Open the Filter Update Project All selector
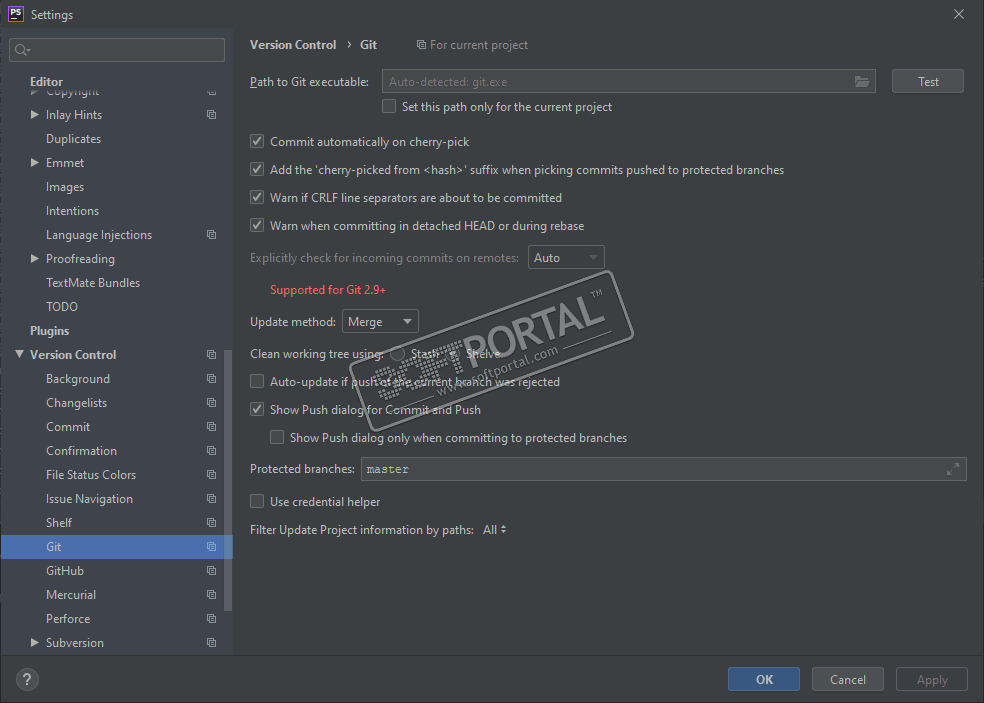Viewport: 984px width, 703px height. pos(495,530)
